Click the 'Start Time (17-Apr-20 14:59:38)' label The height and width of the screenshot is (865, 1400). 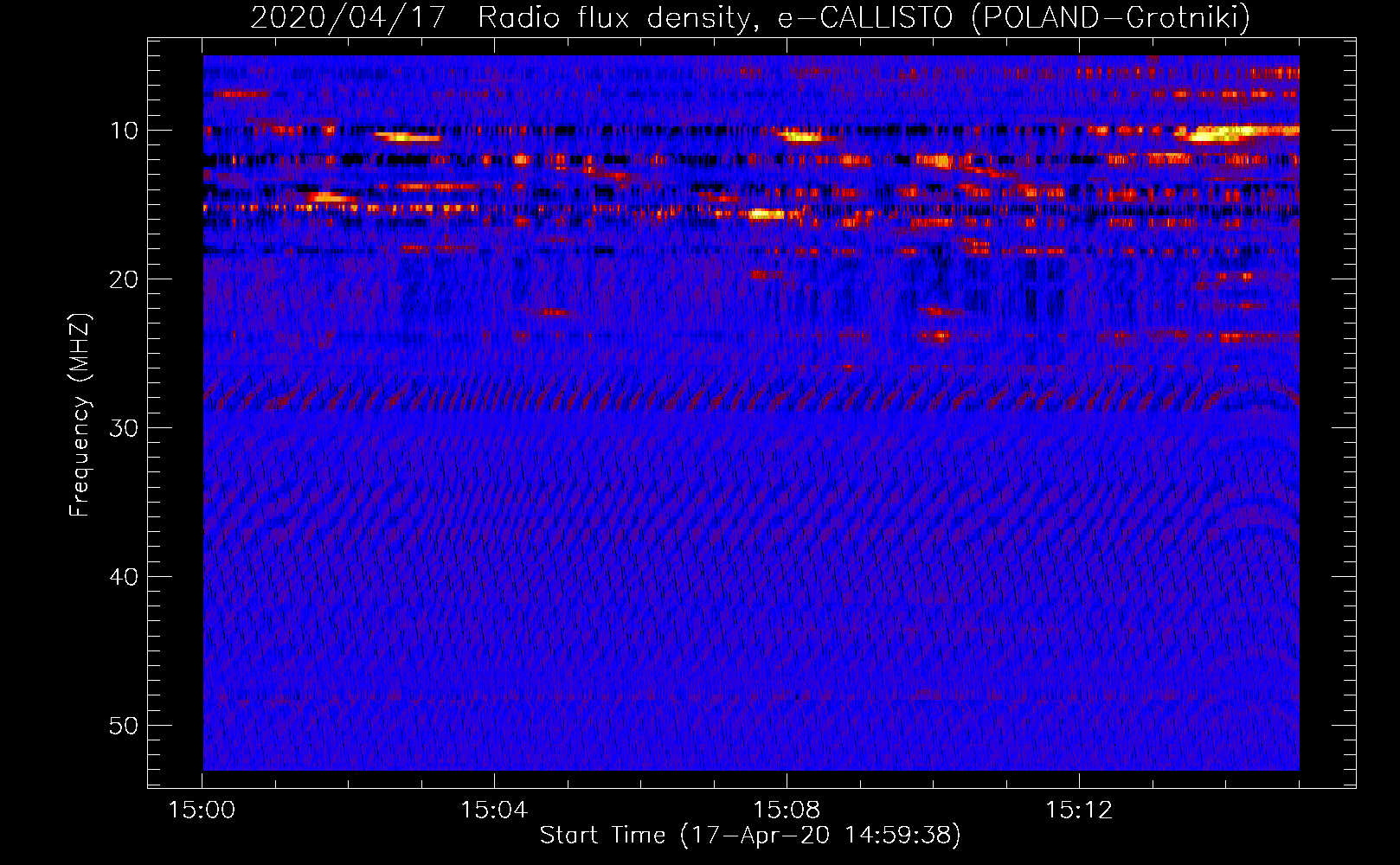pos(750,836)
